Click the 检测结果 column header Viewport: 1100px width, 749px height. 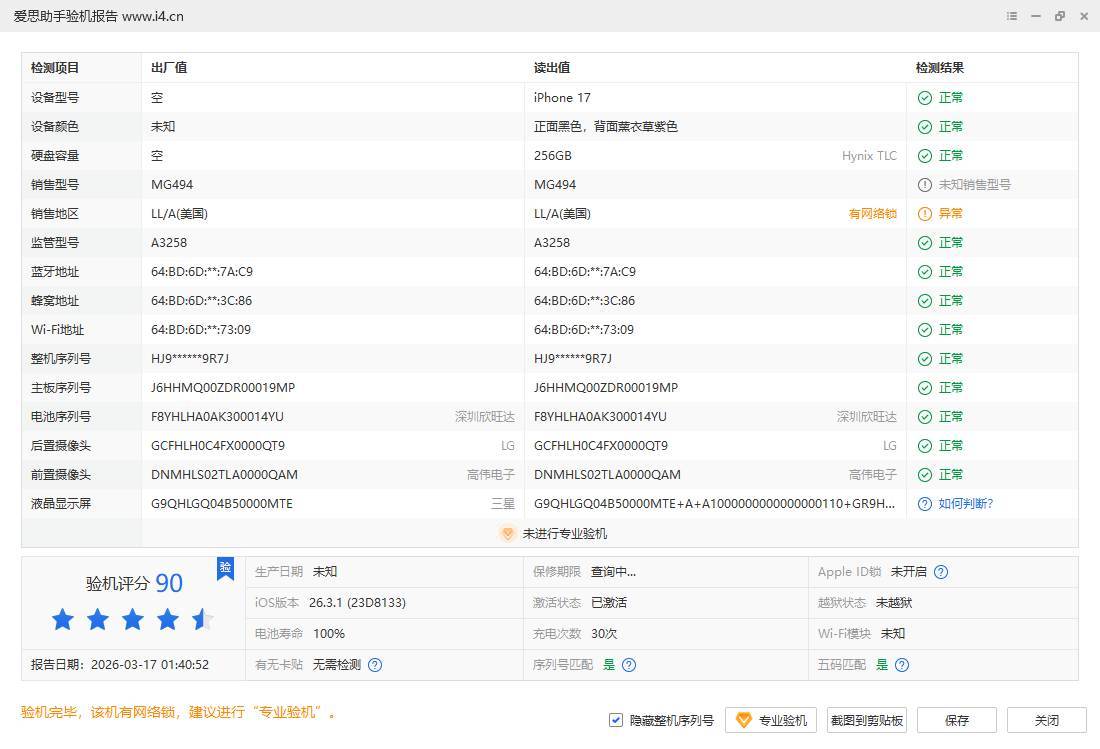[940, 68]
